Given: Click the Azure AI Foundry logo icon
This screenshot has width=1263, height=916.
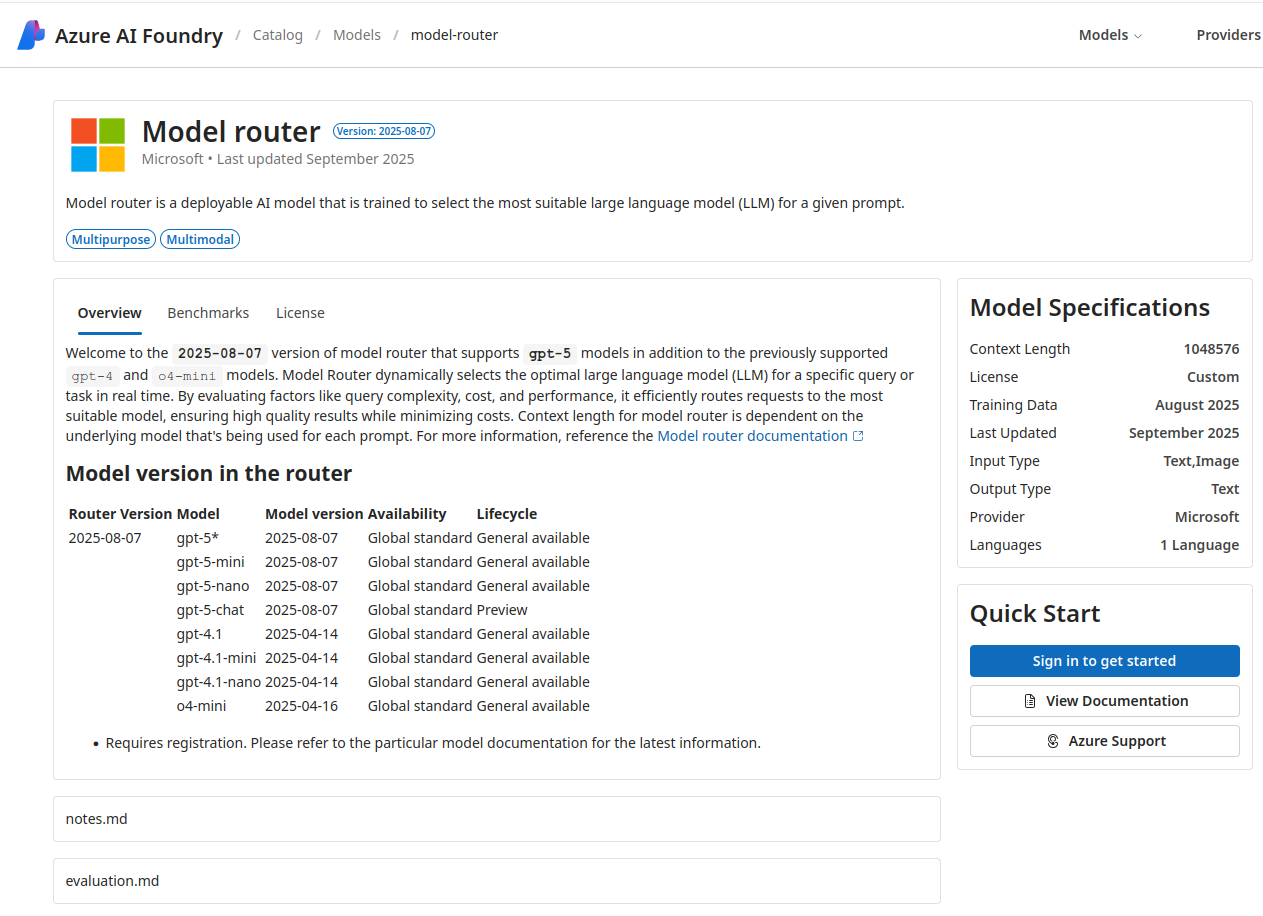Looking at the screenshot, I should point(31,35).
